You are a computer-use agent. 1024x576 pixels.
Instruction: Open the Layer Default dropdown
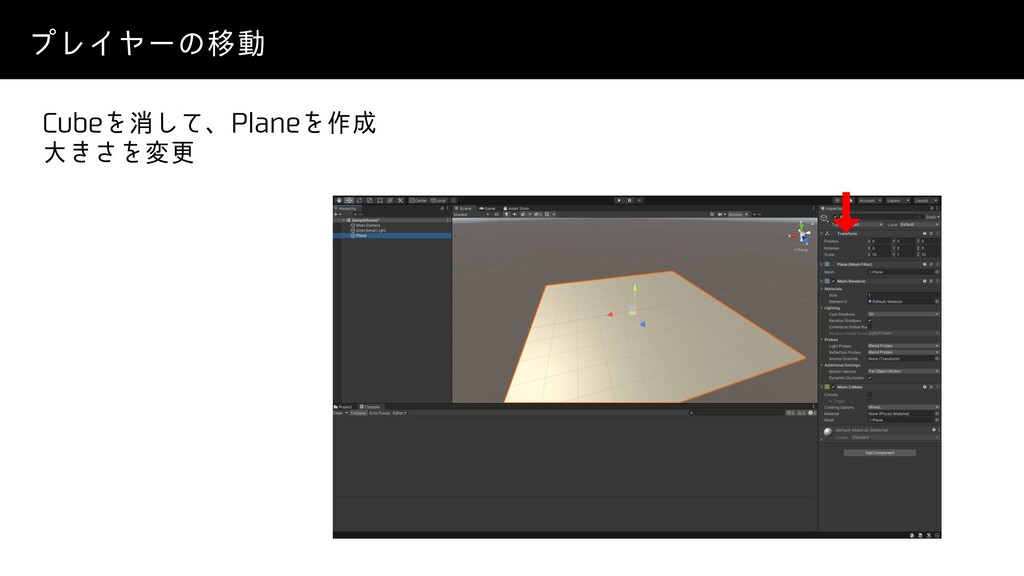tap(919, 225)
